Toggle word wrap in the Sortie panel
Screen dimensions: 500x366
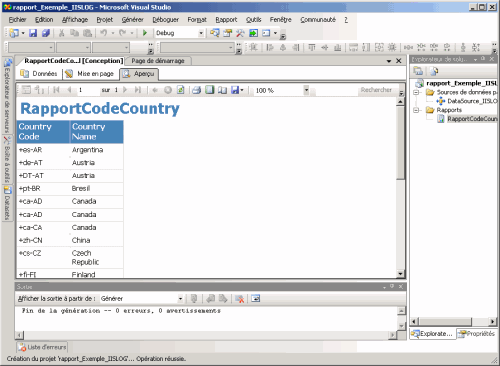255,299
